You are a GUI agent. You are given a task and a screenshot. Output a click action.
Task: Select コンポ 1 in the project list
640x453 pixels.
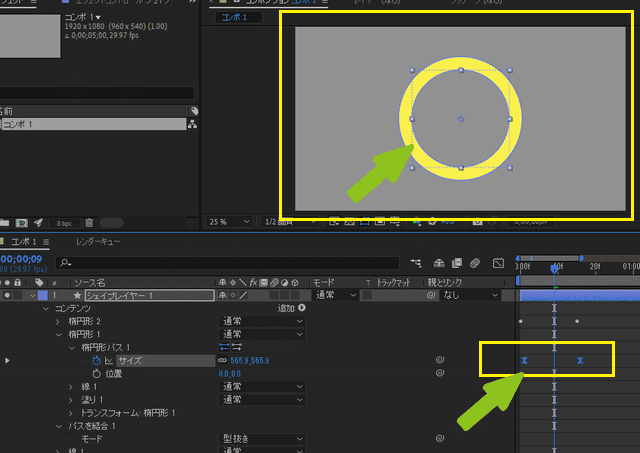tap(94, 124)
